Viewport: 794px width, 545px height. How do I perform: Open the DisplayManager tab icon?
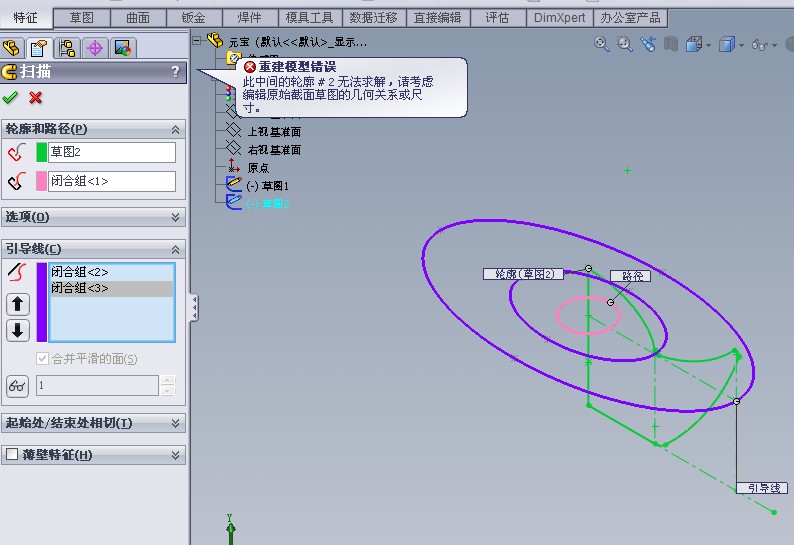click(x=123, y=48)
